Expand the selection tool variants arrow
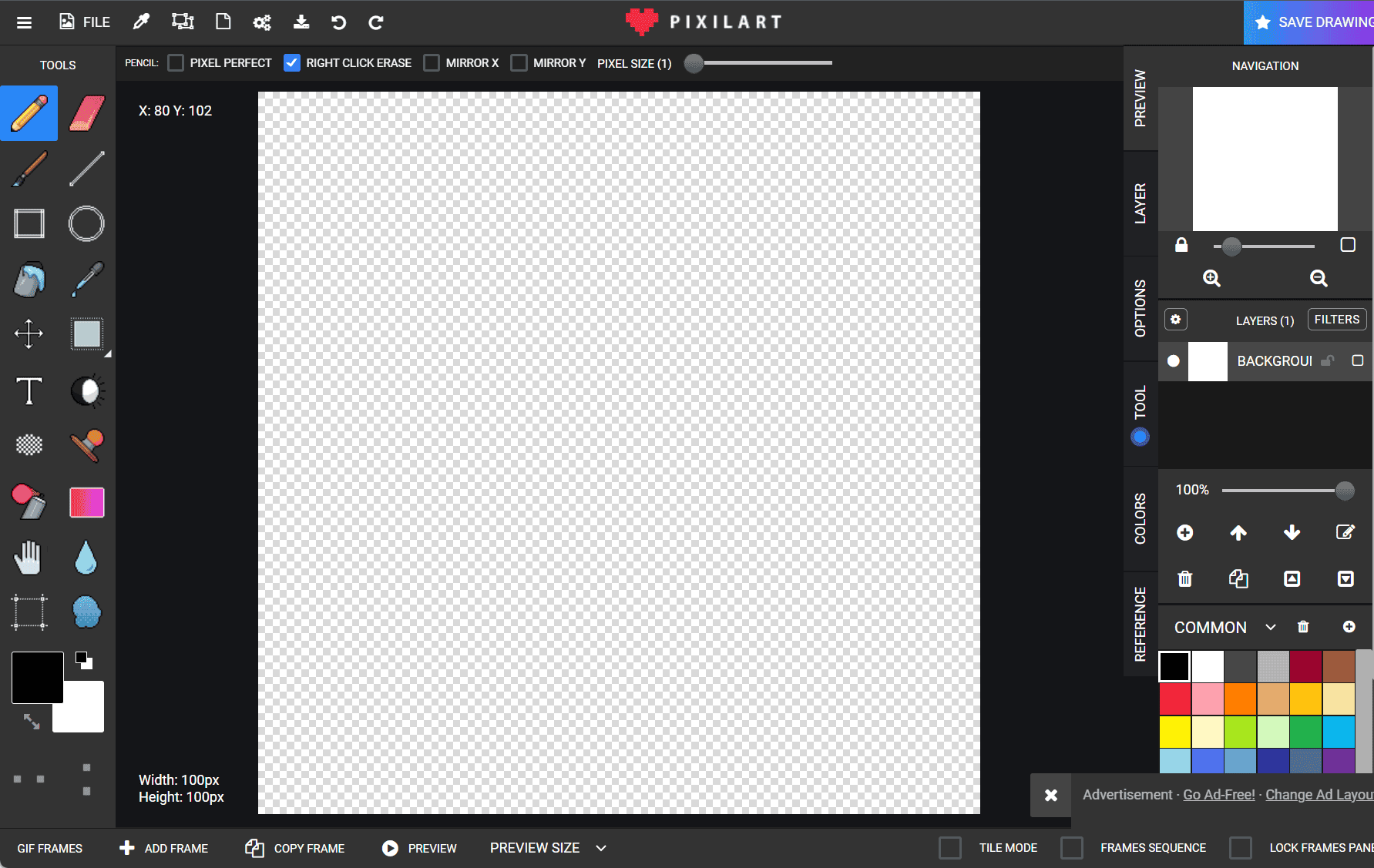Image resolution: width=1374 pixels, height=868 pixels. 107,353
